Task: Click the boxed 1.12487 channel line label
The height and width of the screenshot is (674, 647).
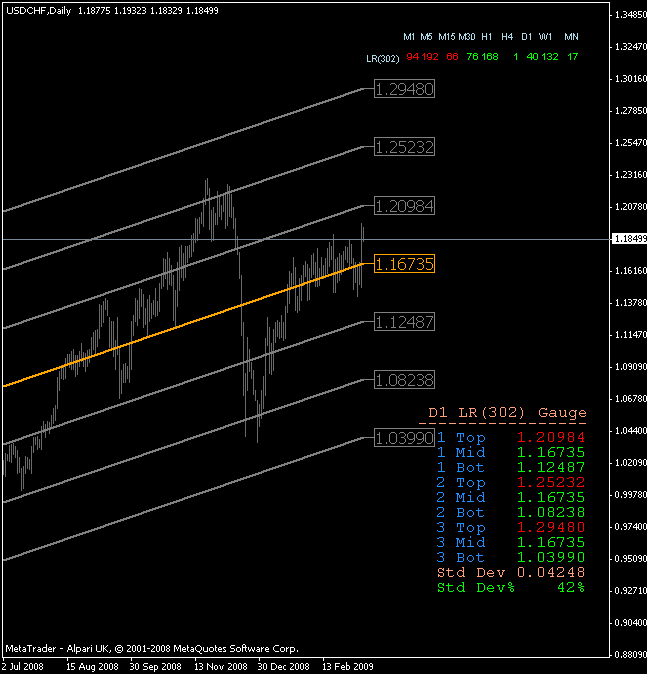Action: coord(405,322)
